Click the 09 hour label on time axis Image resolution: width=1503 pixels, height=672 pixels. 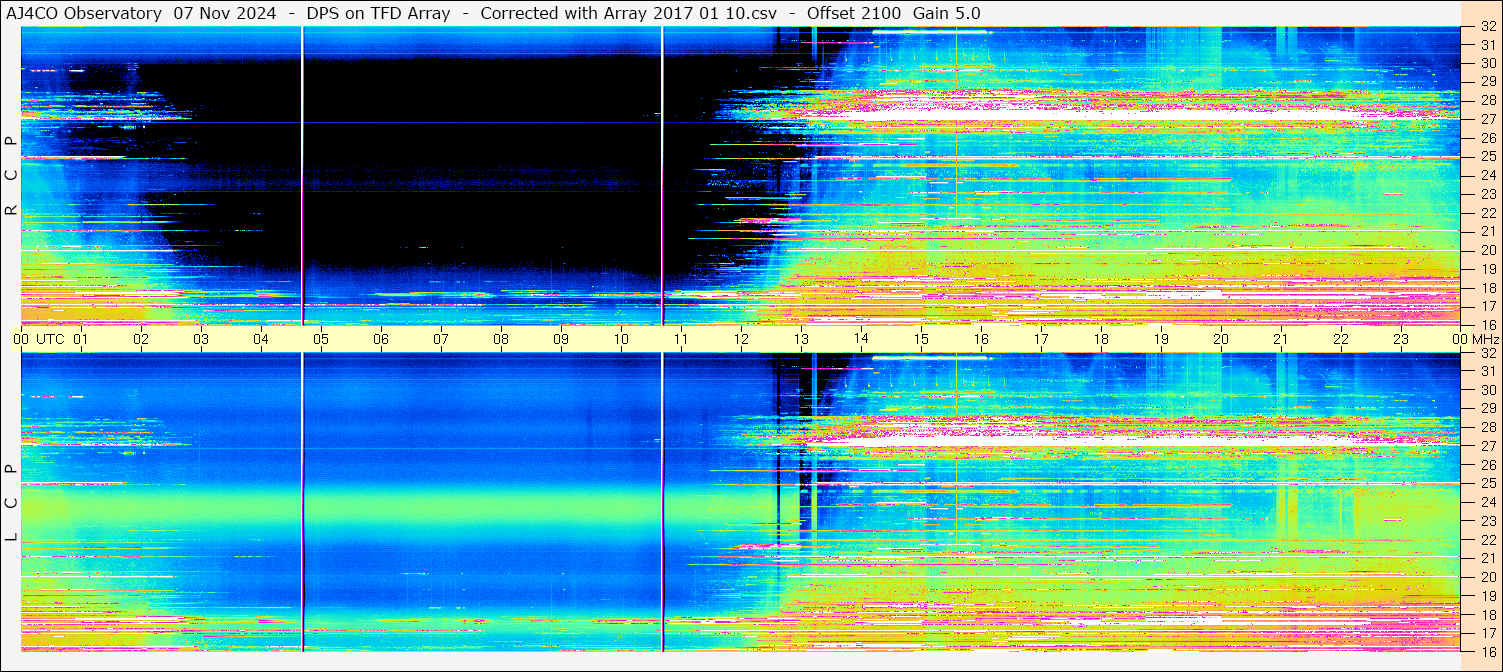coord(561,339)
